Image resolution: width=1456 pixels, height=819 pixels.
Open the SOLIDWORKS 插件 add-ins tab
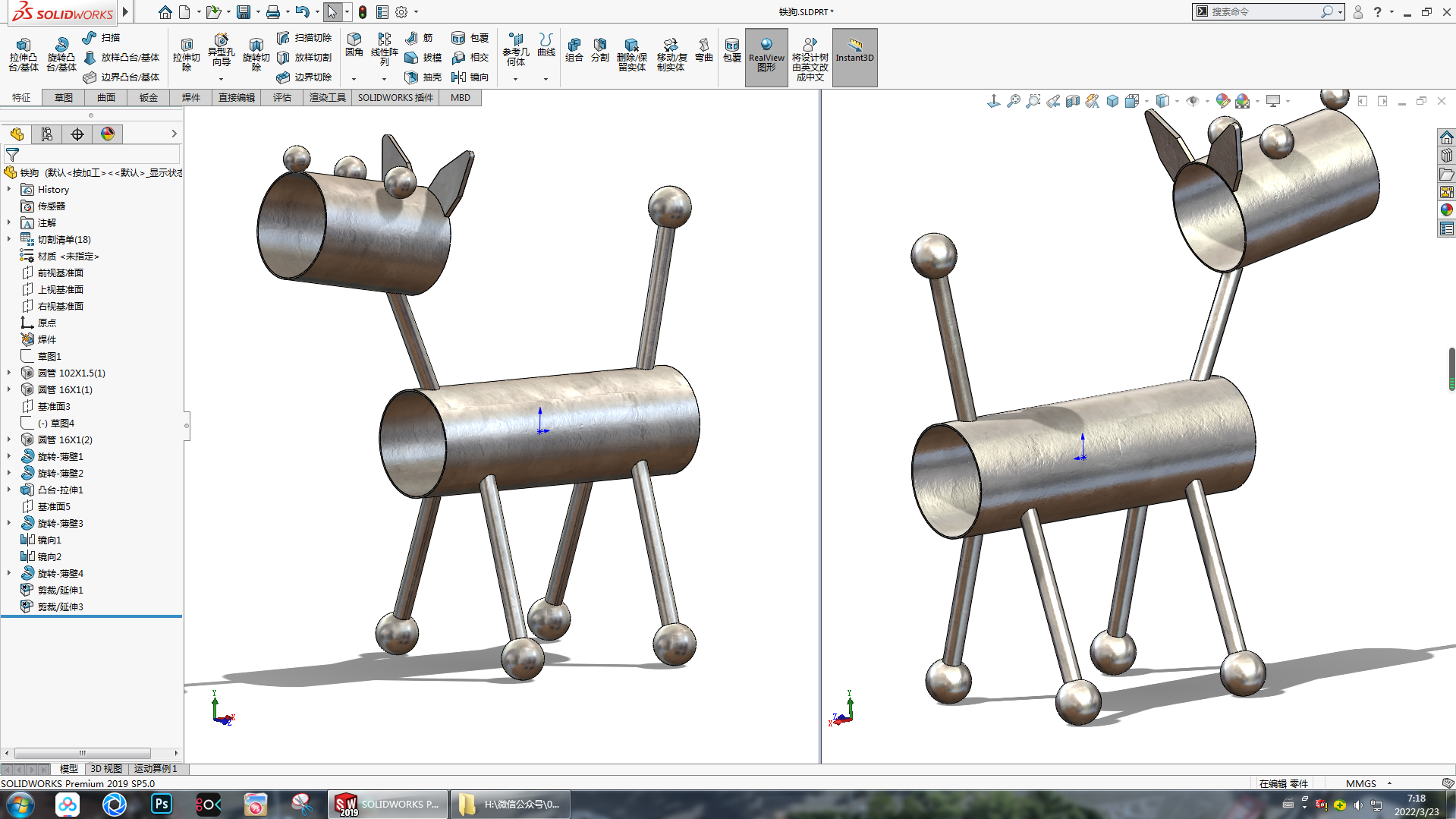(395, 98)
